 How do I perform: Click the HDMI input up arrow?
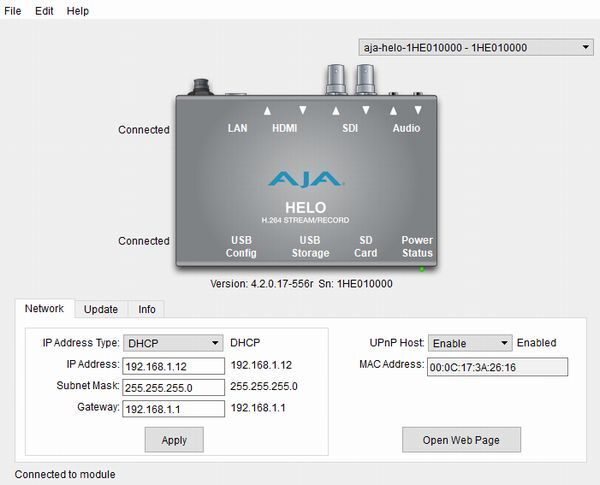[x=267, y=111]
